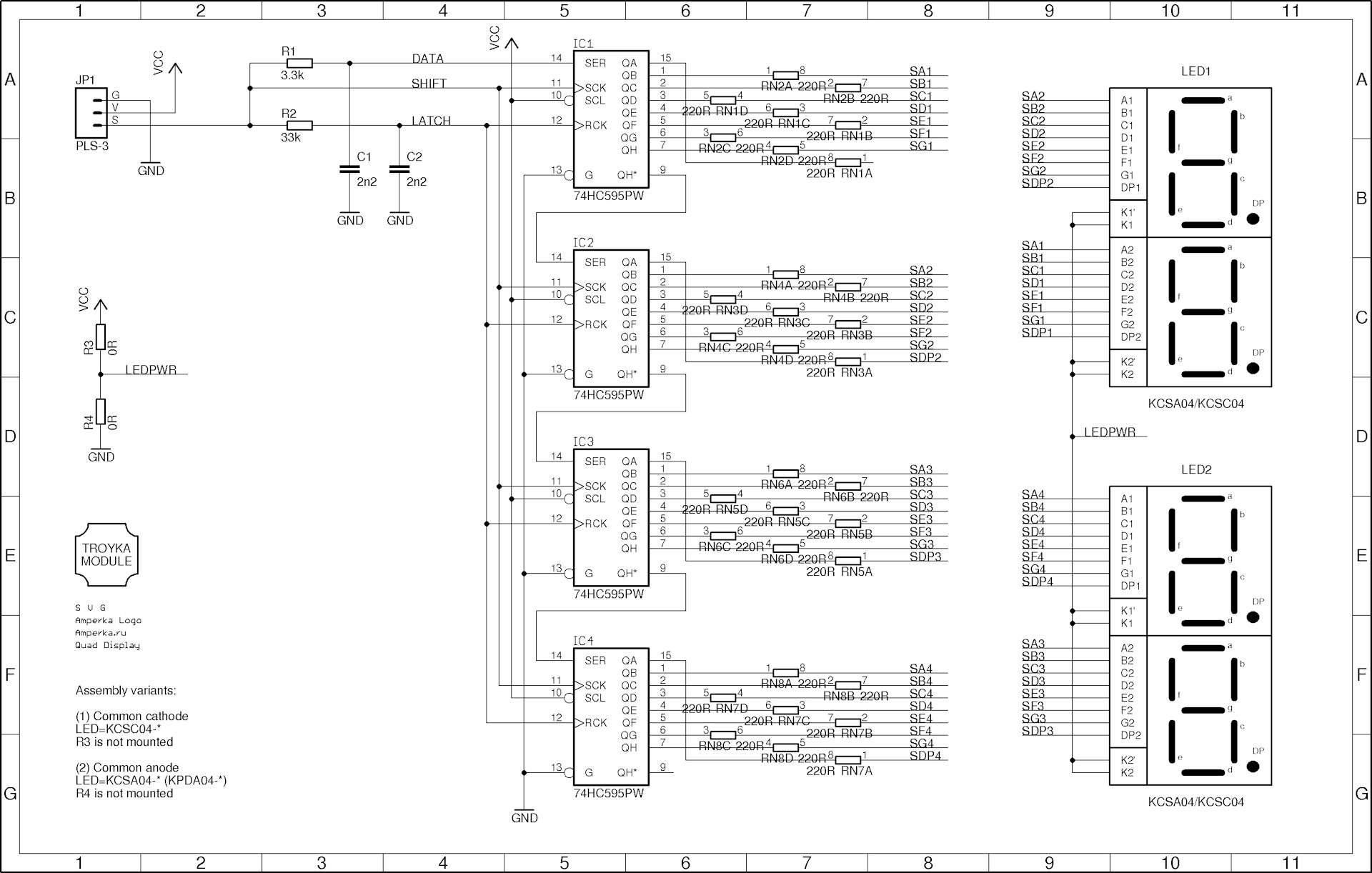
Task: Click the SER pin label on IC1
Action: click(x=595, y=63)
